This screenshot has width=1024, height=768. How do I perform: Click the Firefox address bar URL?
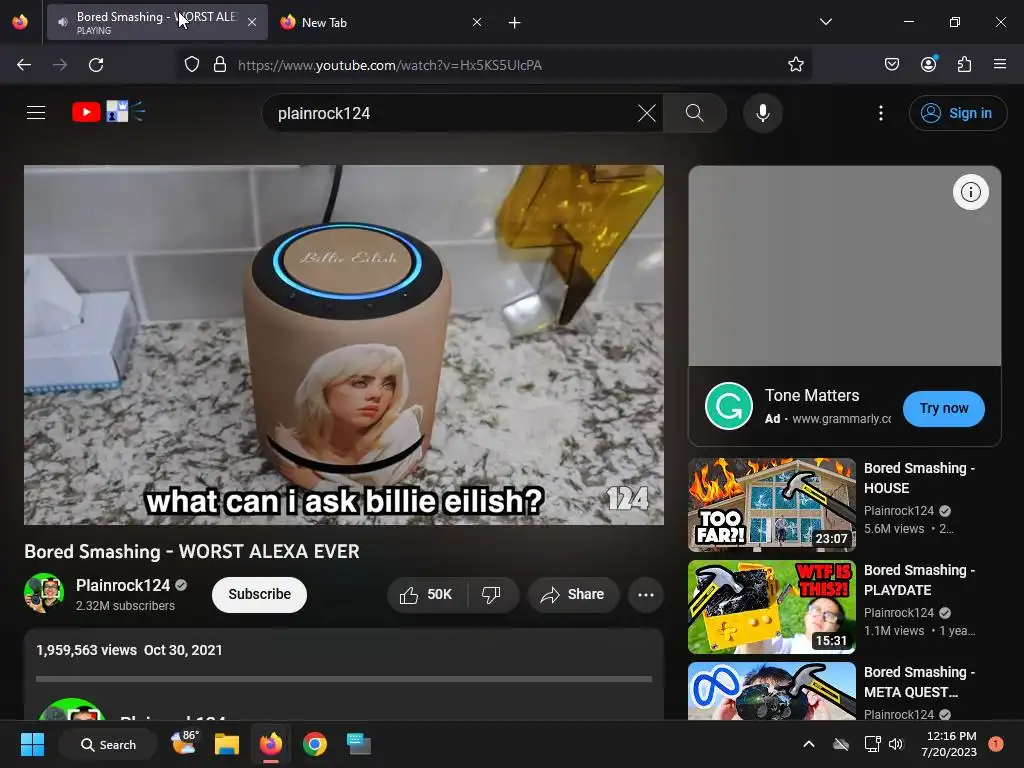coord(390,65)
